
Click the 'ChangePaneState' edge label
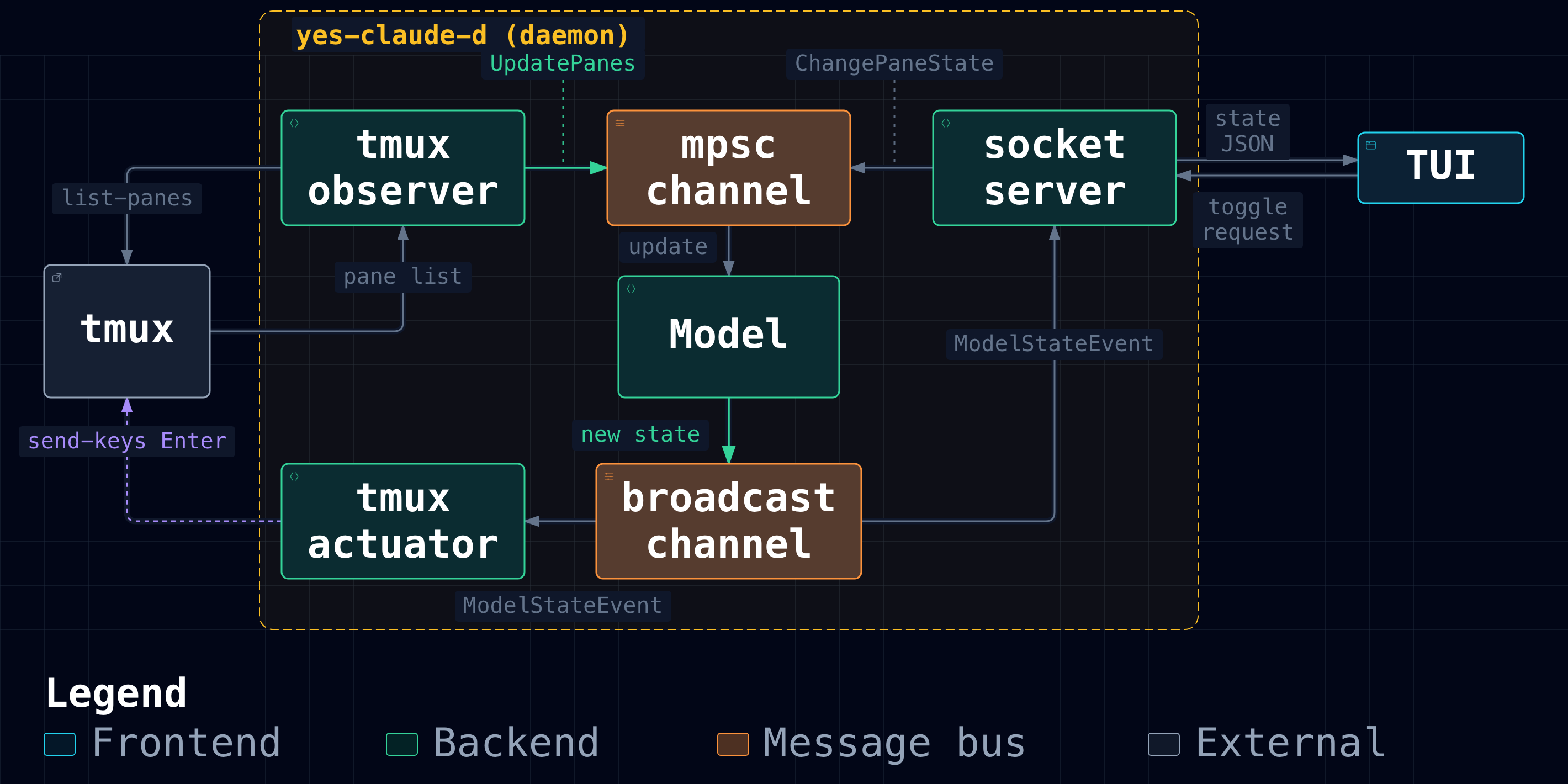[x=894, y=64]
